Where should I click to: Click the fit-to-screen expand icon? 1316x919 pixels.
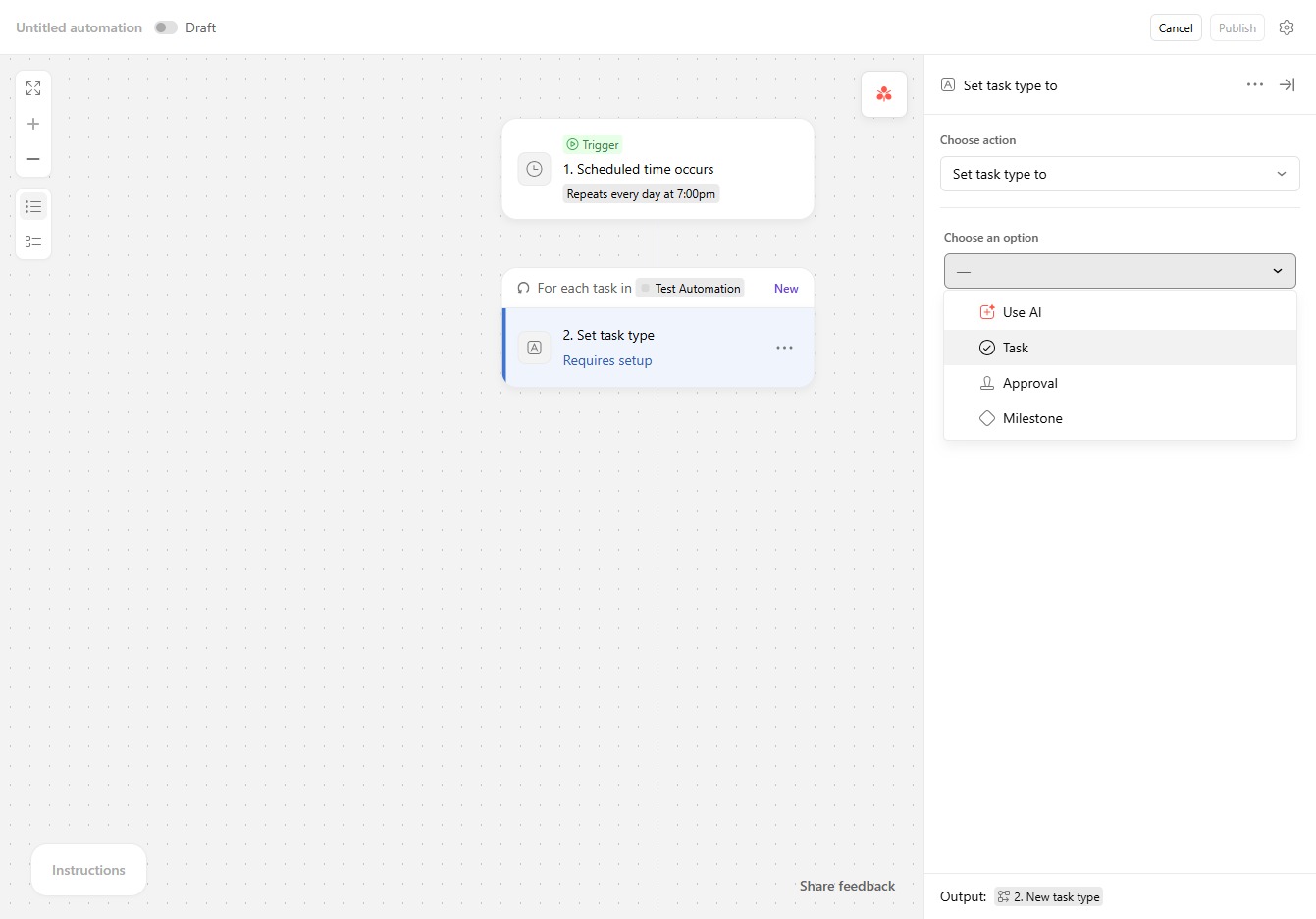pyautogui.click(x=33, y=88)
